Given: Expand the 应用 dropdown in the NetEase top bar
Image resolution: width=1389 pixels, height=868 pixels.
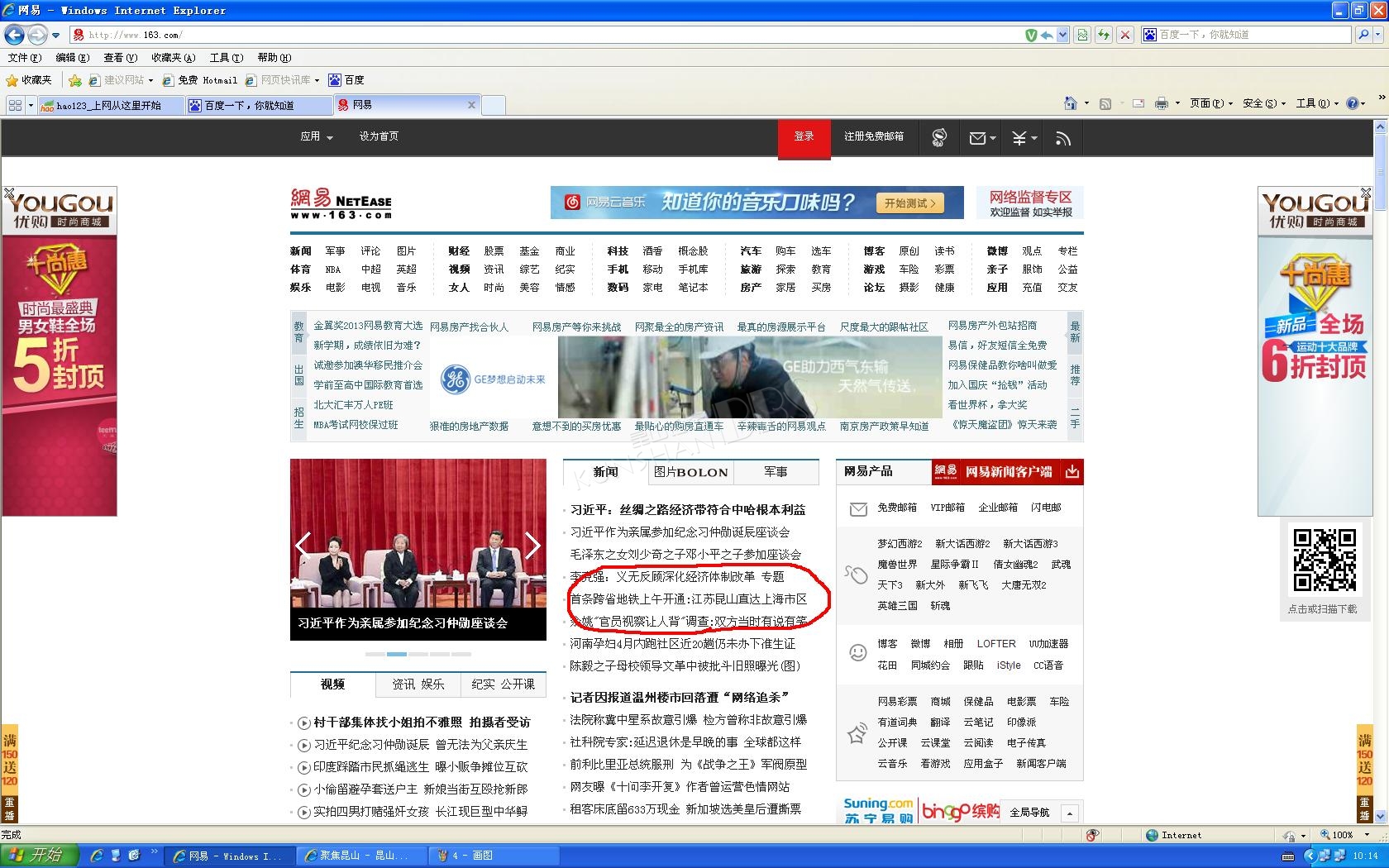Looking at the screenshot, I should point(317,136).
